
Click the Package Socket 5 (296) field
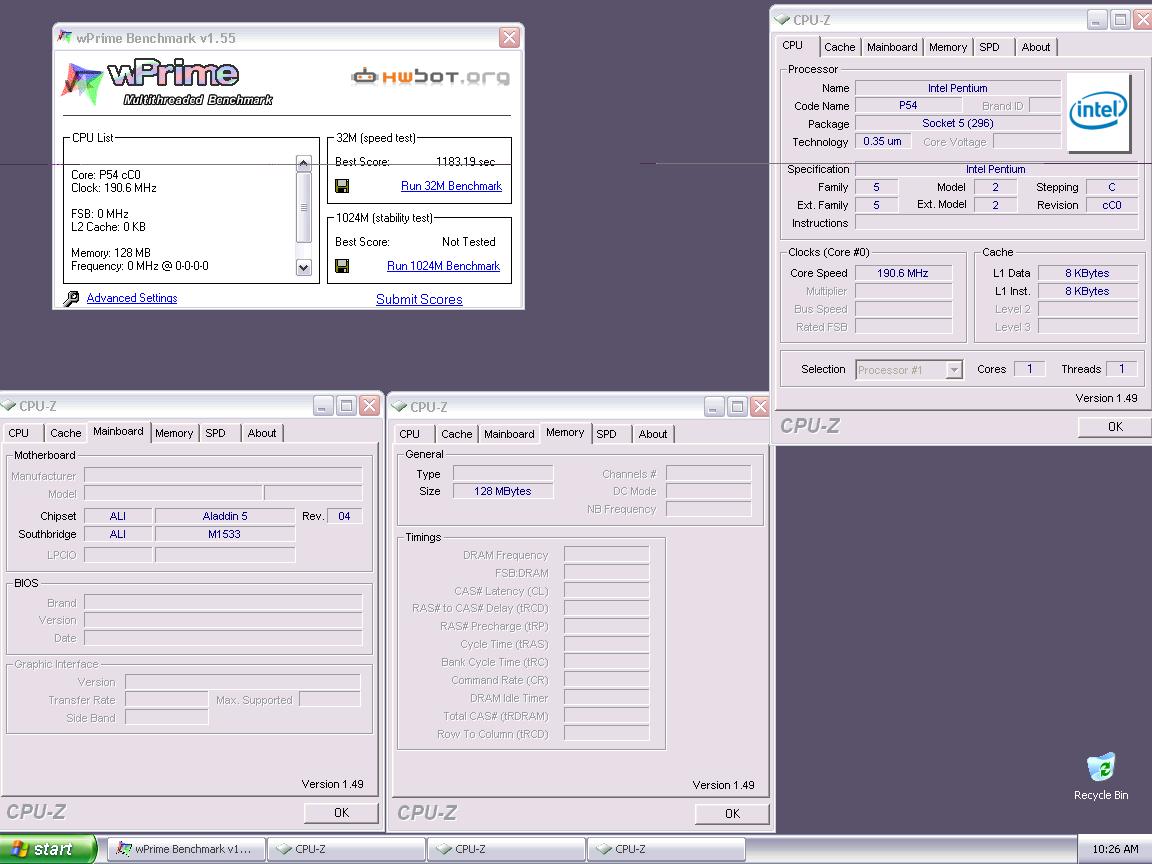[x=958, y=123]
